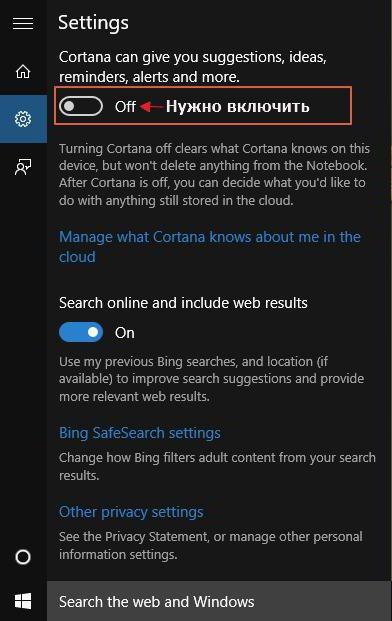Click the Search online and include web results label

tap(183, 303)
